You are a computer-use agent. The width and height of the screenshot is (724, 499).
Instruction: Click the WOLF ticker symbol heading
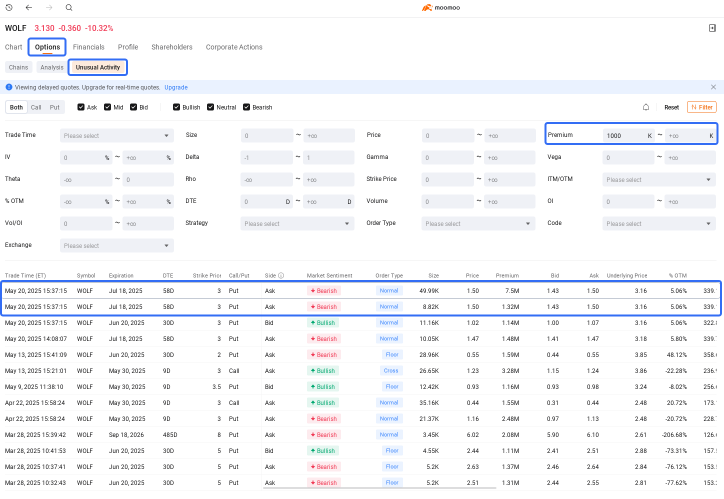click(16, 28)
